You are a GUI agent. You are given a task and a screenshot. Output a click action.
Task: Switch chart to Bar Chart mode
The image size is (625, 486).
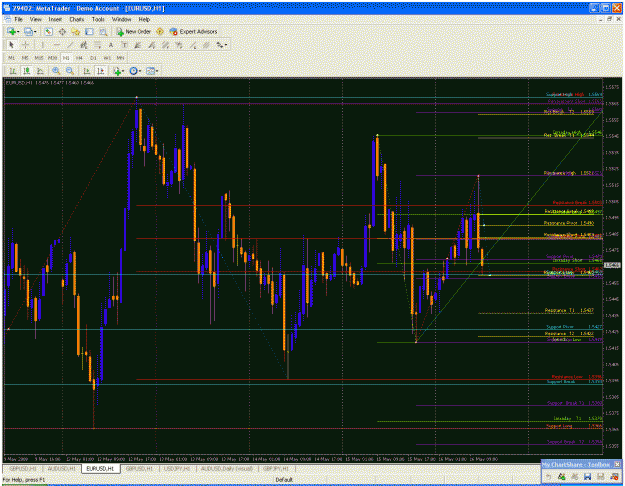[x=13, y=71]
